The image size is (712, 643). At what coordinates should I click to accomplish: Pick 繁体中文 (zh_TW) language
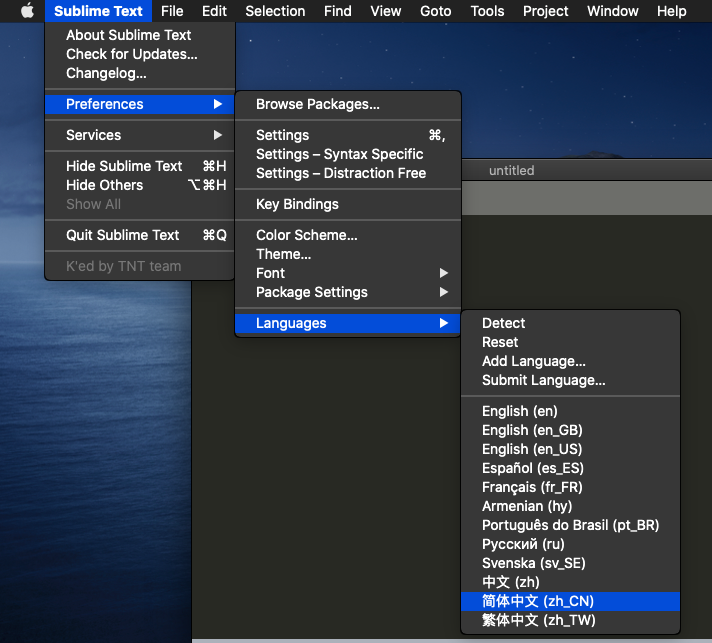coord(570,620)
